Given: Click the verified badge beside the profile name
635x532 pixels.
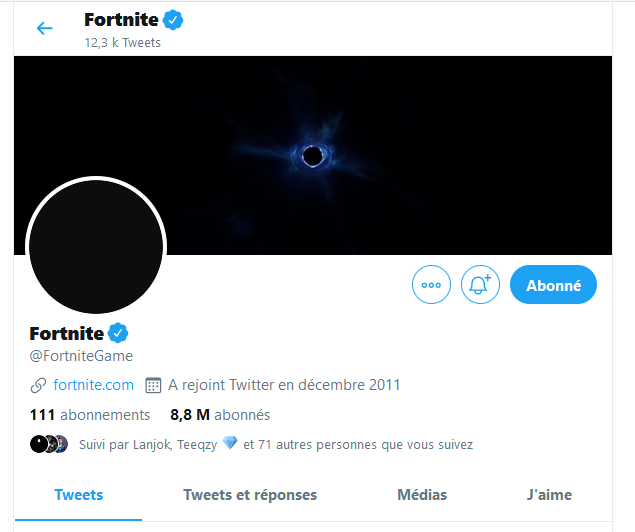Looking at the screenshot, I should click(x=118, y=333).
